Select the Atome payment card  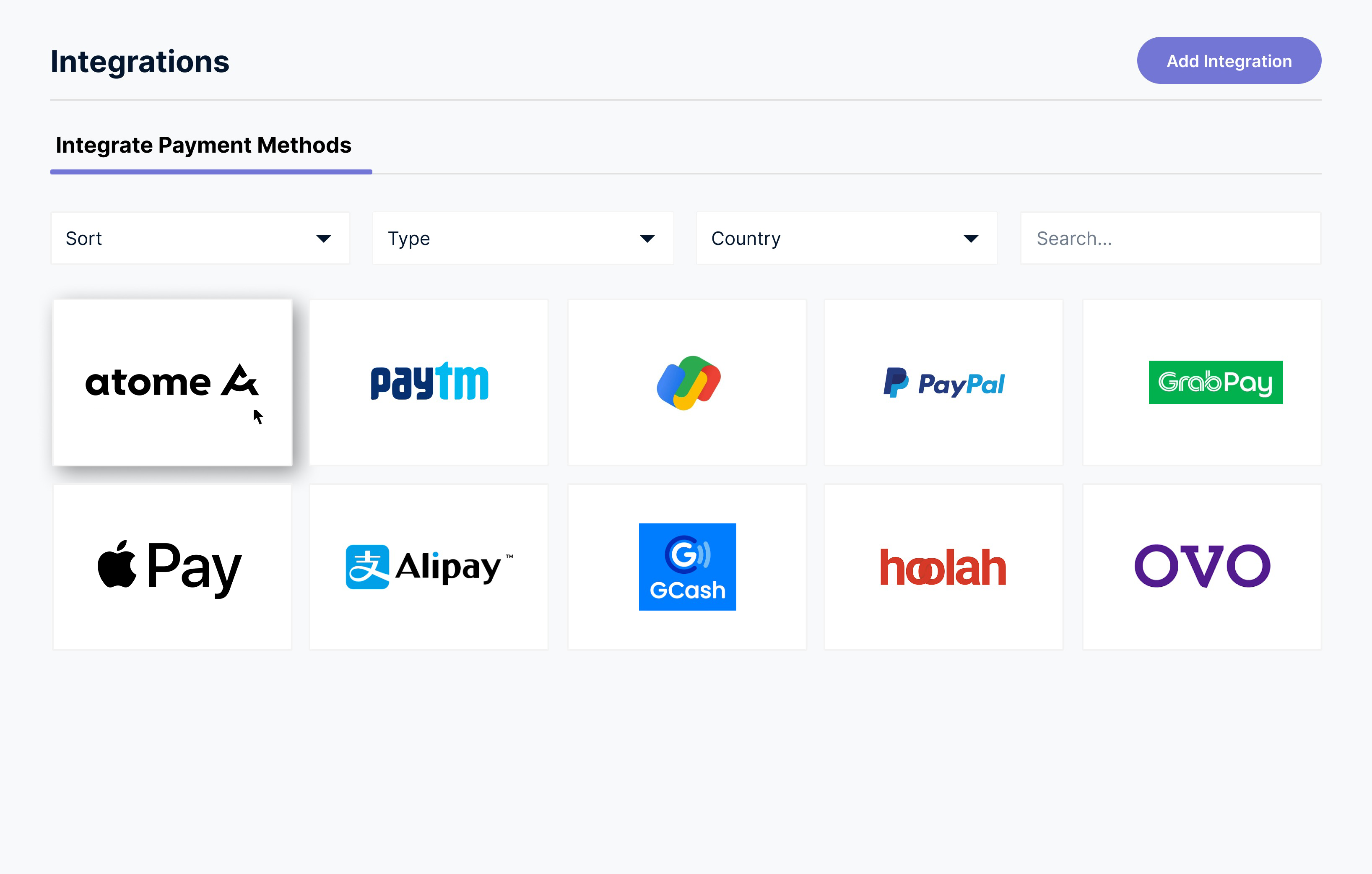172,382
